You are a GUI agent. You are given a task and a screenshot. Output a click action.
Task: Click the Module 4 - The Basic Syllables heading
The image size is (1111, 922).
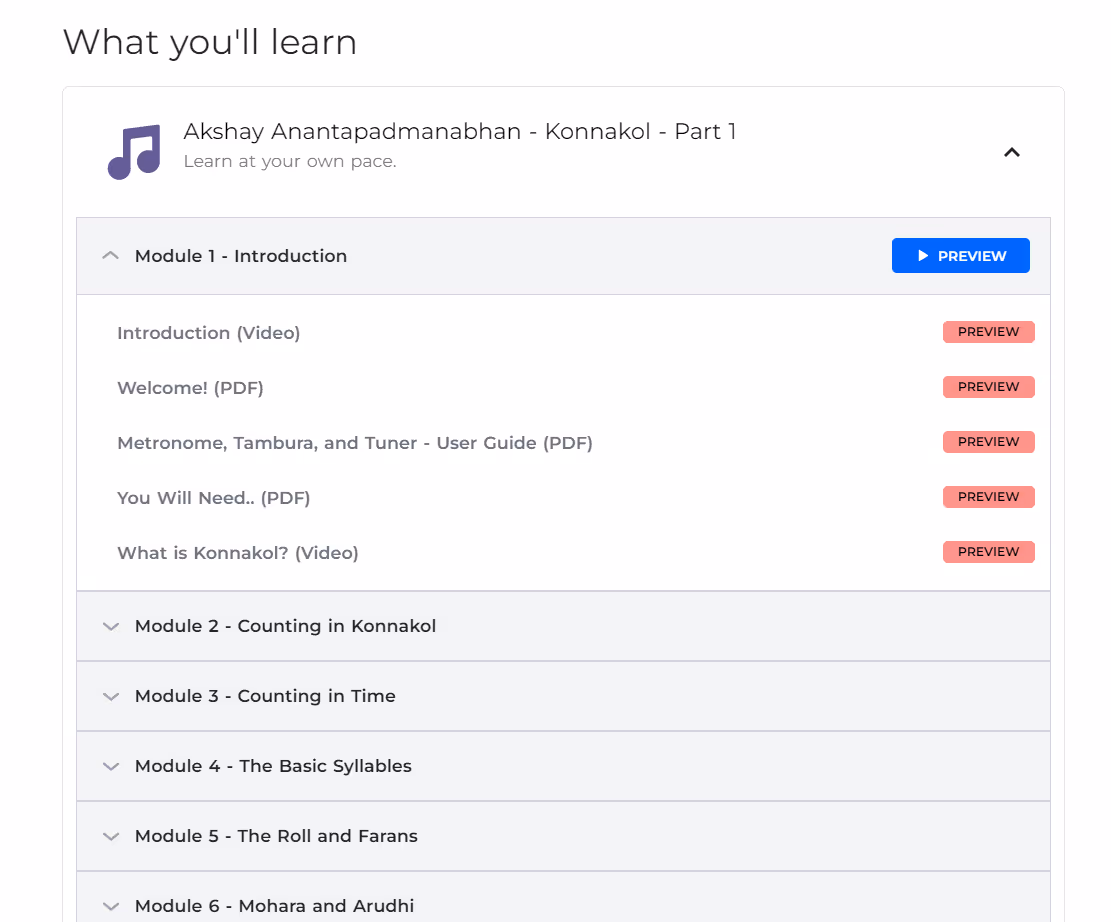tap(273, 766)
